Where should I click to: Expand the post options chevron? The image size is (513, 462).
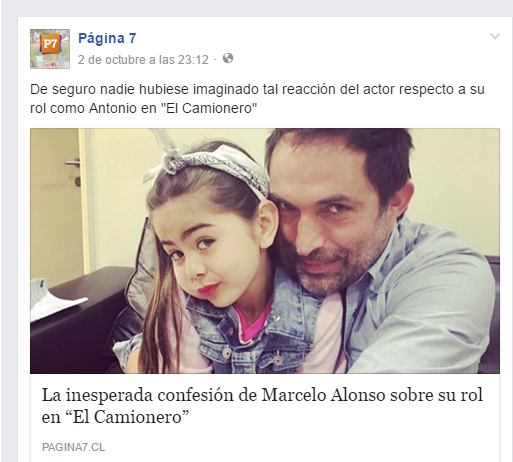(x=495, y=36)
